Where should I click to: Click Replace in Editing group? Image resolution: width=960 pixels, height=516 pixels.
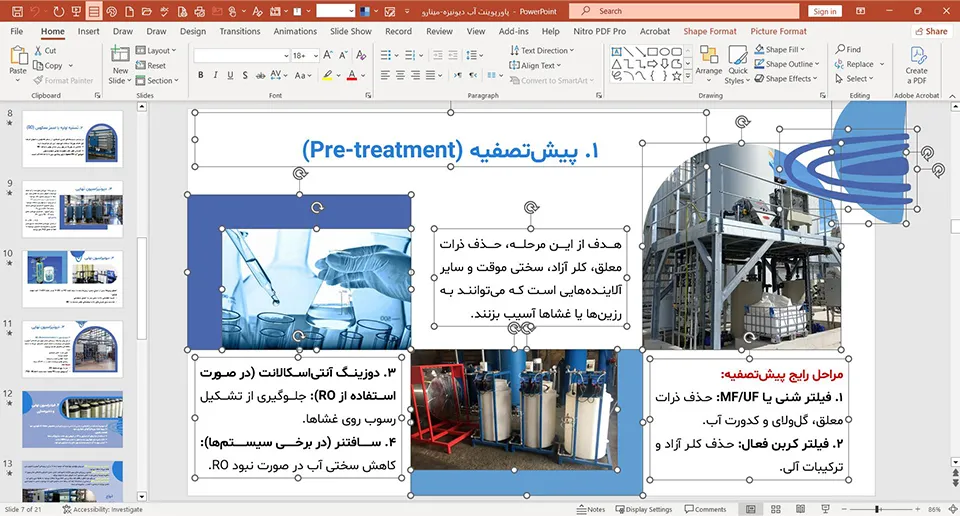coord(860,64)
